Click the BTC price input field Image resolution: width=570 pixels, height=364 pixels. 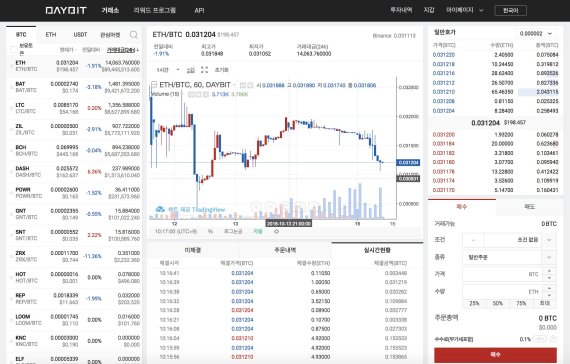502,274
